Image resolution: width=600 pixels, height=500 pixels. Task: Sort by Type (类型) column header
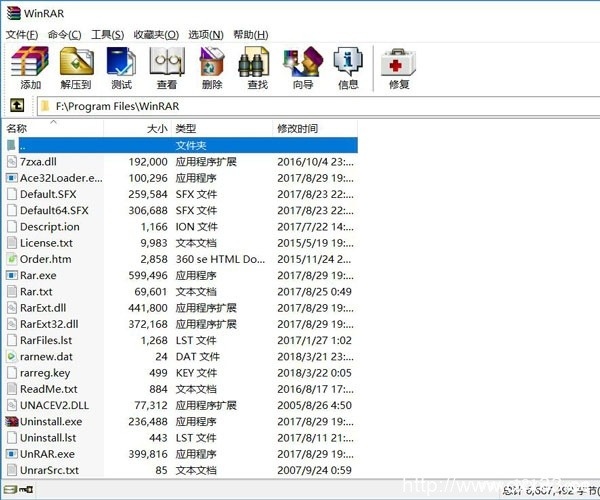222,129
